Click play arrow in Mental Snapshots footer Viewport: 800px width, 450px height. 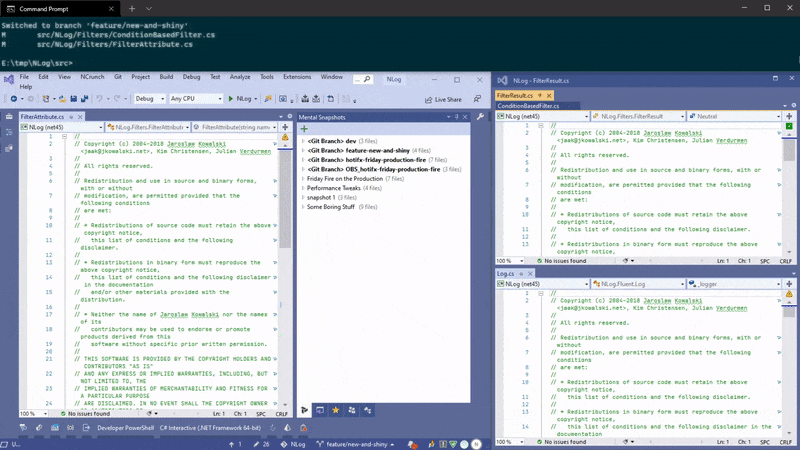pos(305,410)
